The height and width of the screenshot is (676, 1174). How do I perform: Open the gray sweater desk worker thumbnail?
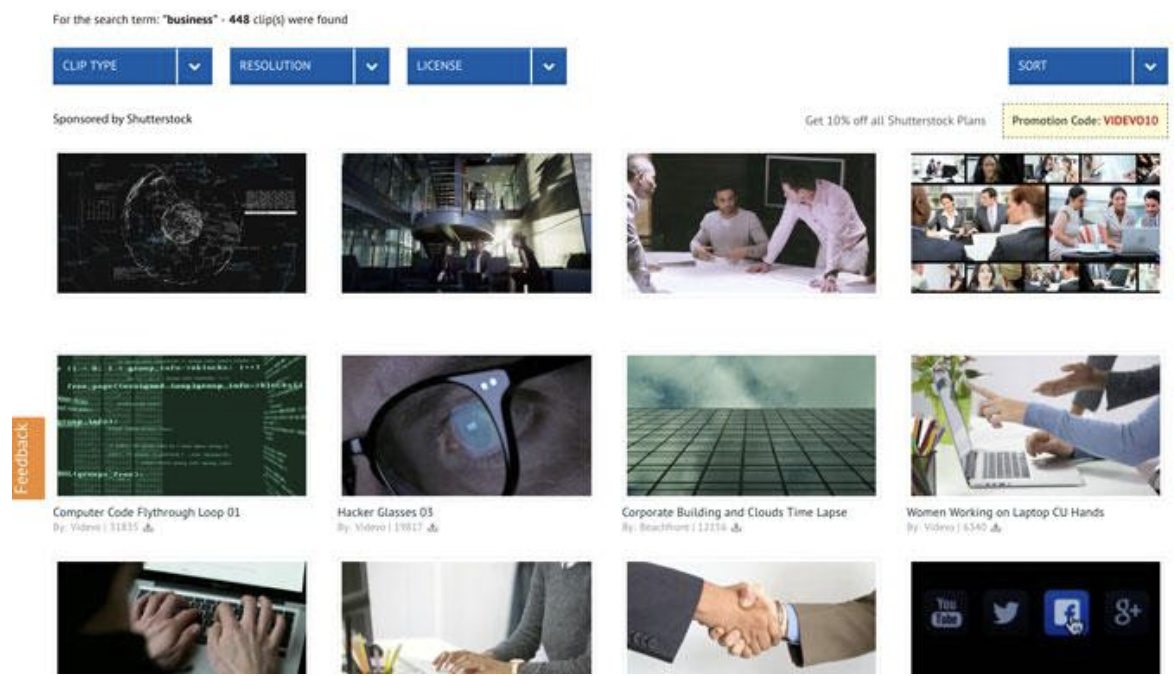(x=466, y=618)
